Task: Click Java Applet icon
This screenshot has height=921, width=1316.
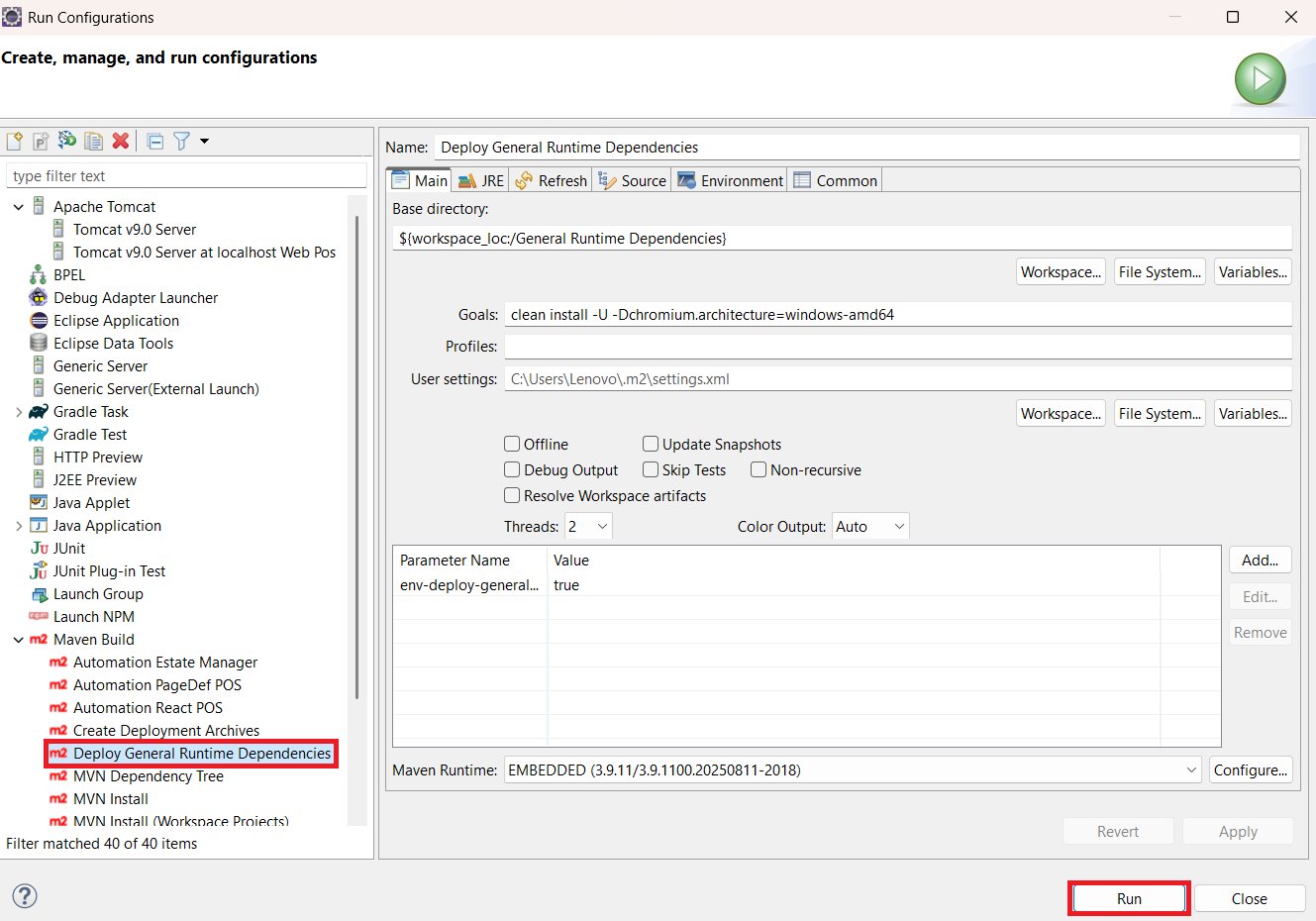Action: (39, 502)
